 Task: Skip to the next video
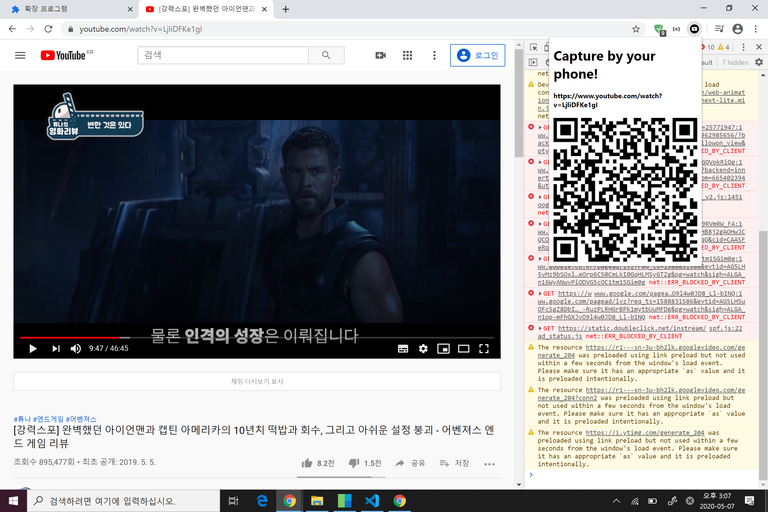point(56,348)
